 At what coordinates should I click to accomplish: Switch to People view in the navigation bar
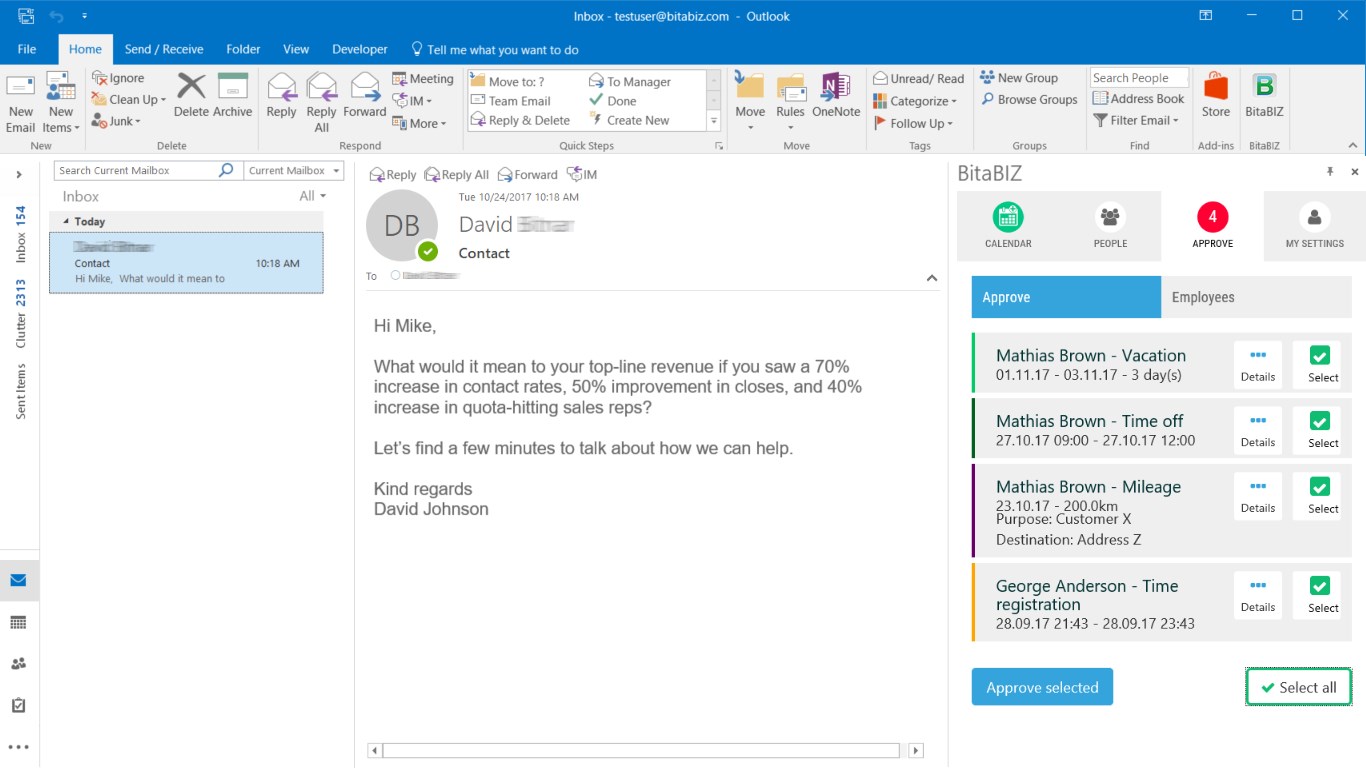click(x=18, y=664)
